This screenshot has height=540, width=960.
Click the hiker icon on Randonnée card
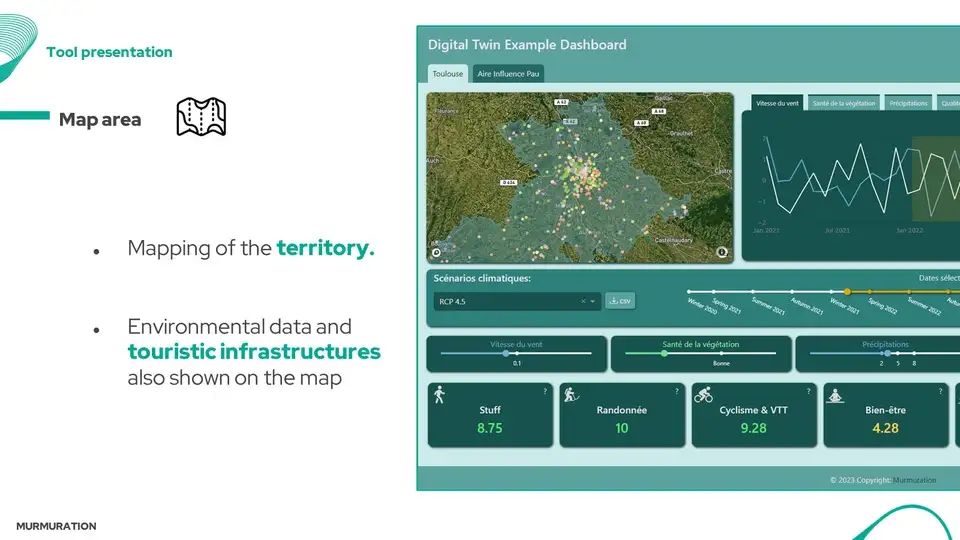coord(570,395)
